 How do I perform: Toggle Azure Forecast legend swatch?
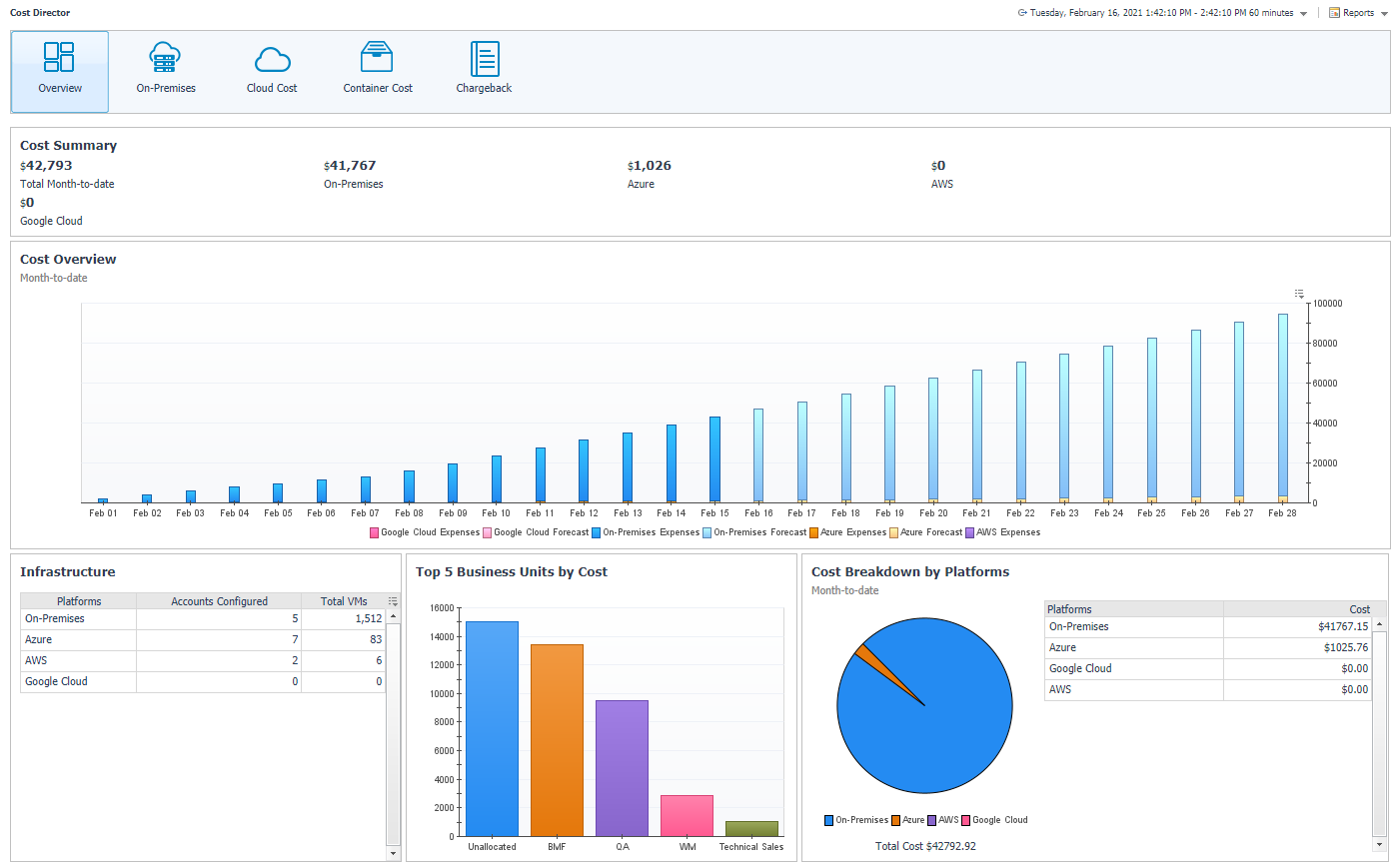894,532
